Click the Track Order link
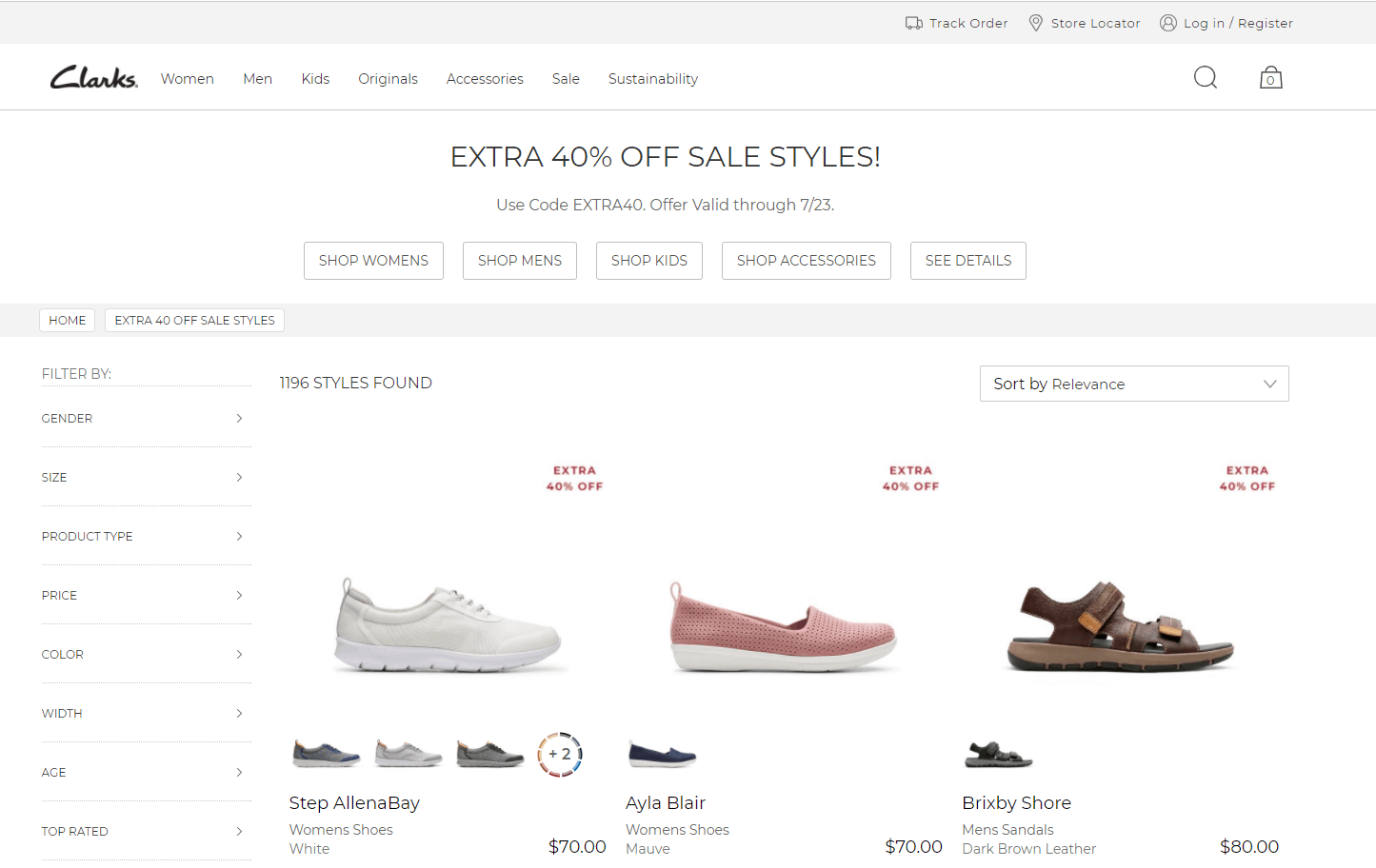 [x=968, y=23]
